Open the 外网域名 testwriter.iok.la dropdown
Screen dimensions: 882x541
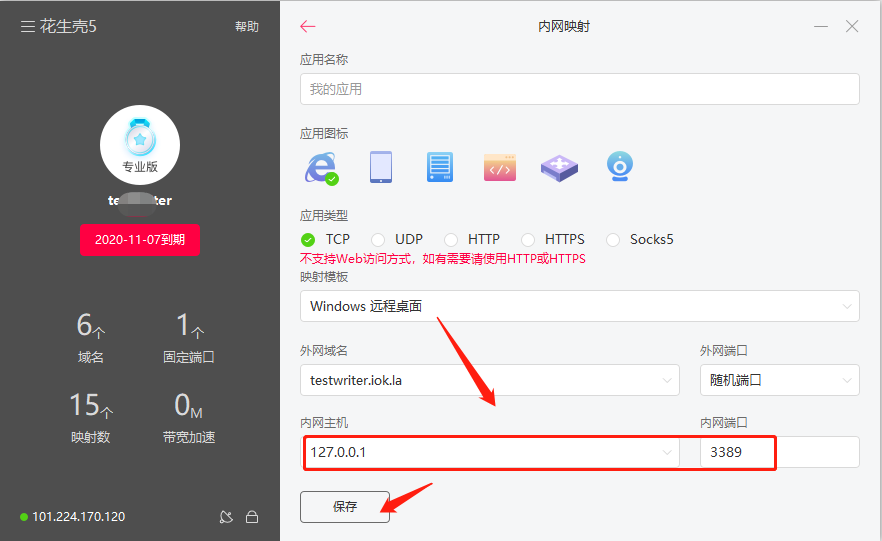pyautogui.click(x=489, y=380)
